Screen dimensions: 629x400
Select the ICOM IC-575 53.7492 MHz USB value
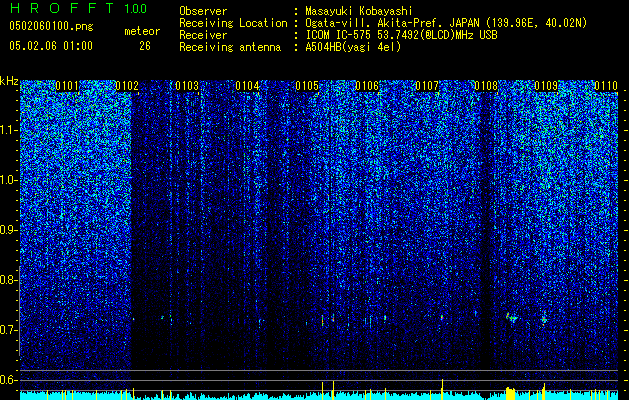(401, 35)
